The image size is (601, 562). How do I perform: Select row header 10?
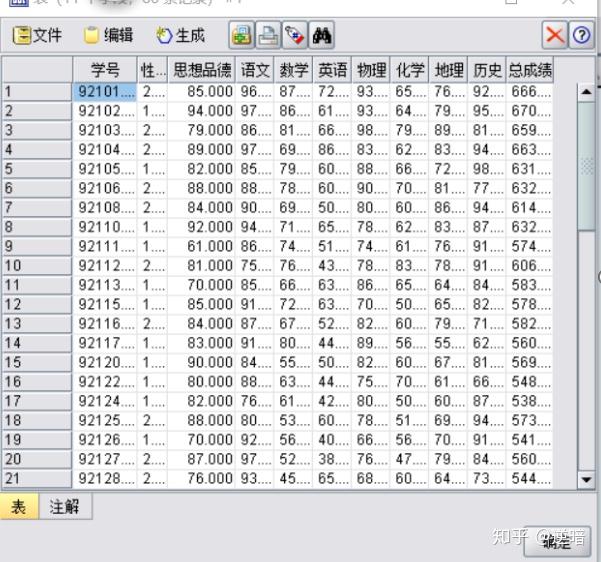pyautogui.click(x=37, y=266)
